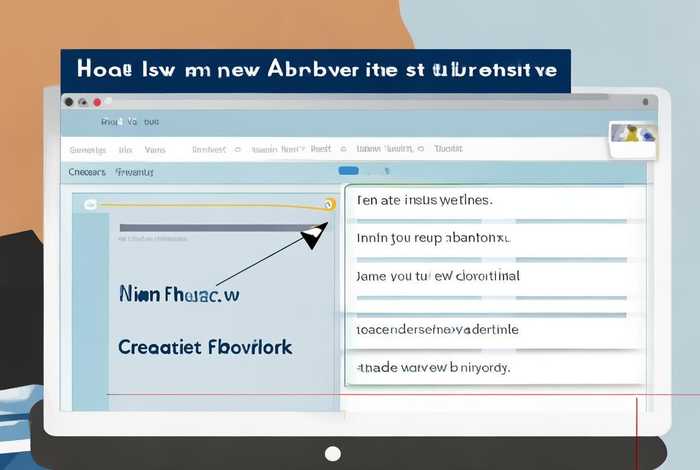Click the small white oval icon at the orange line's start
The width and height of the screenshot is (700, 470).
[90, 204]
